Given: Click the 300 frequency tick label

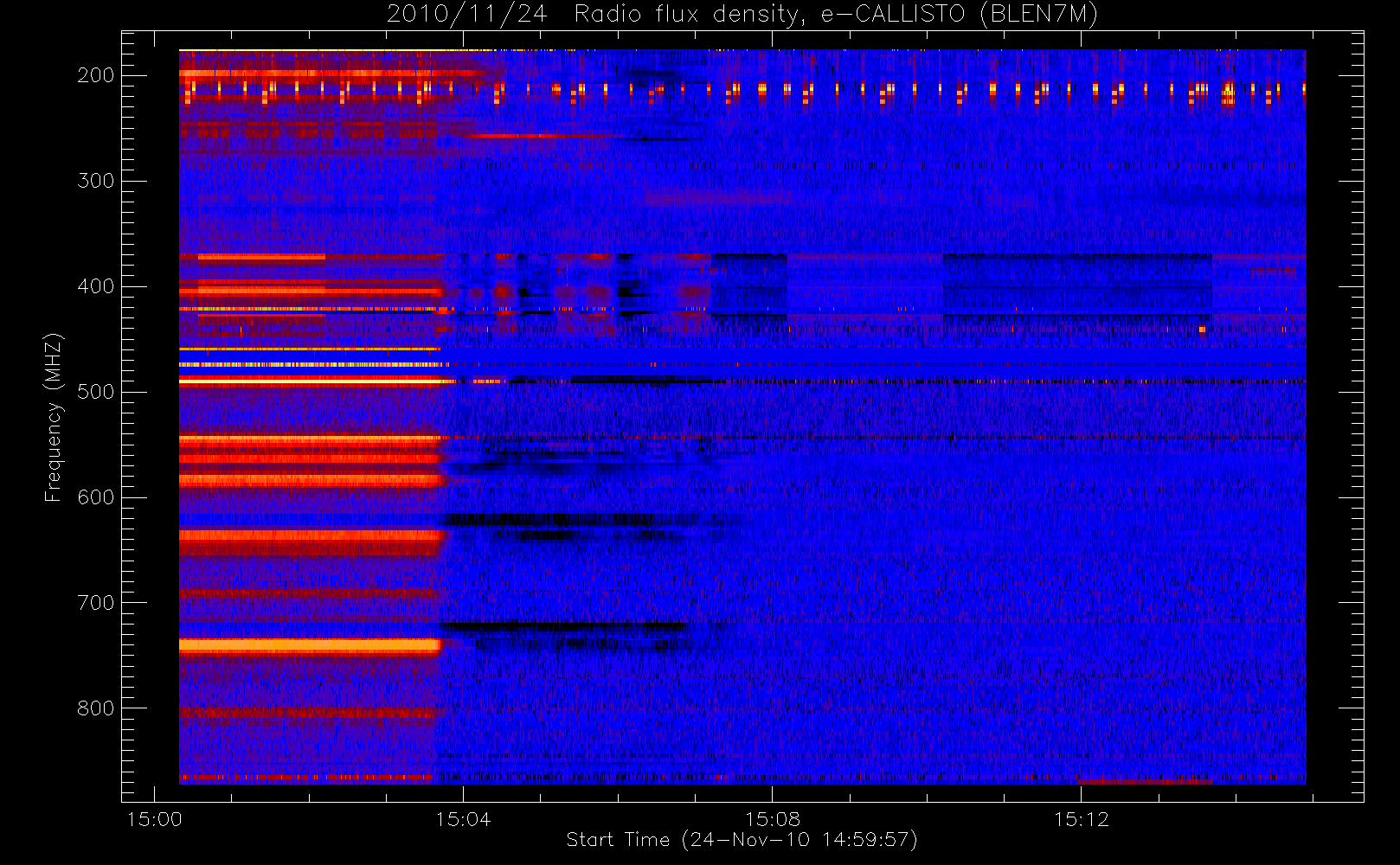Looking at the screenshot, I should click(x=95, y=181).
